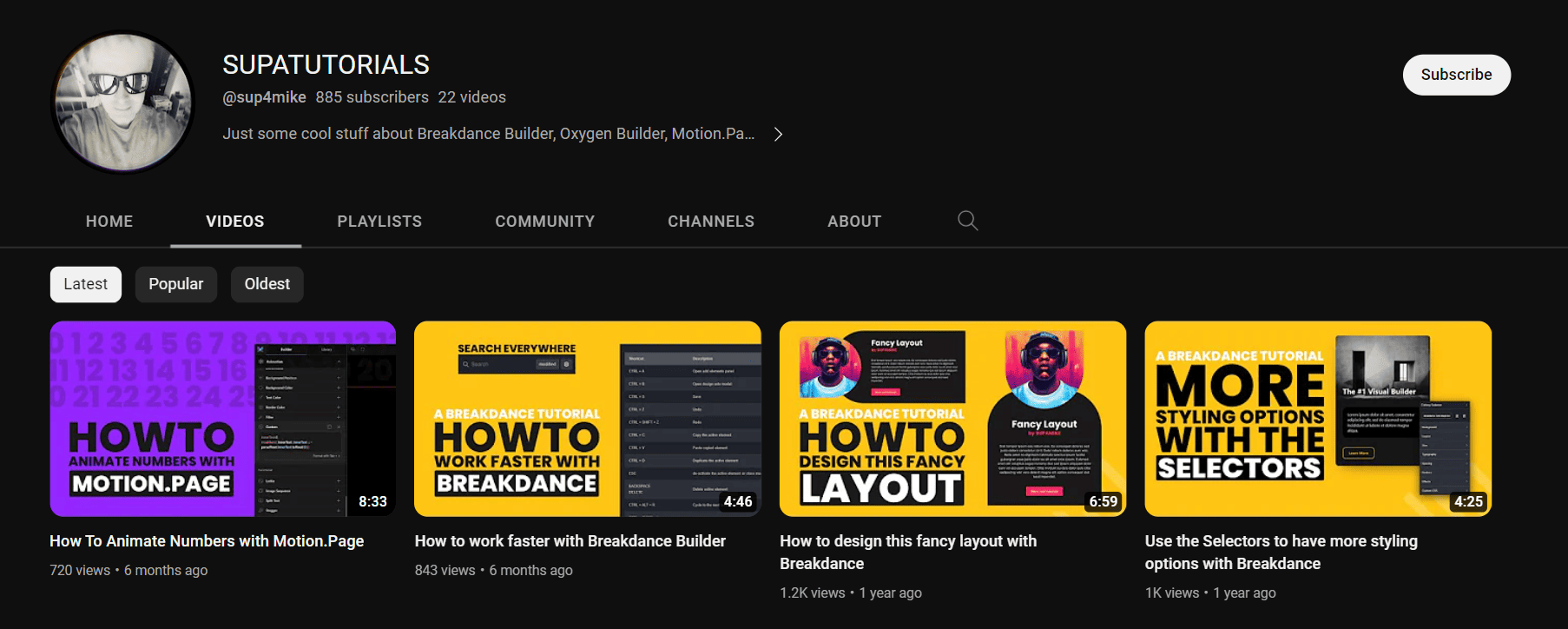The height and width of the screenshot is (629, 1568).
Task: Click the channel description text
Action: click(488, 134)
